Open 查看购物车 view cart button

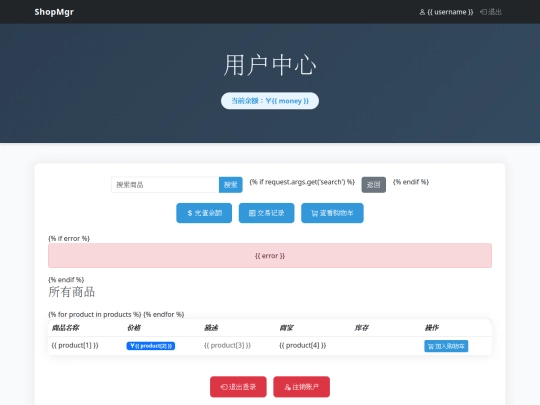(332, 213)
